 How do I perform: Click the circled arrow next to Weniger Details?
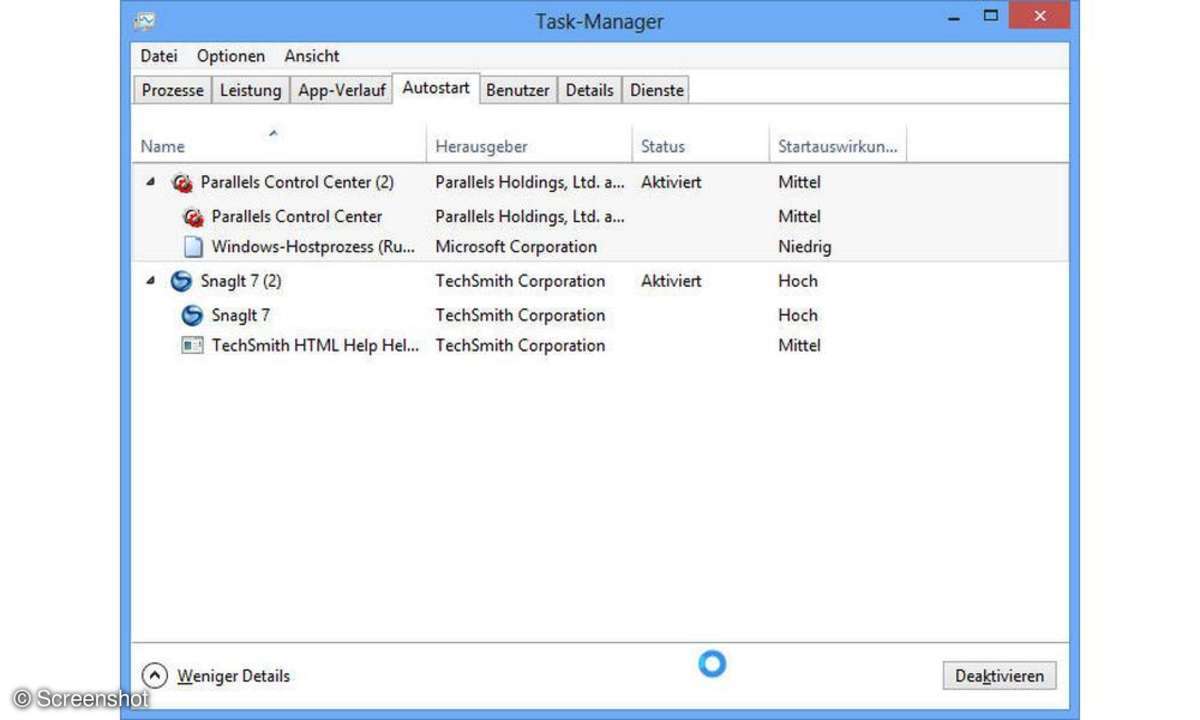coord(154,676)
